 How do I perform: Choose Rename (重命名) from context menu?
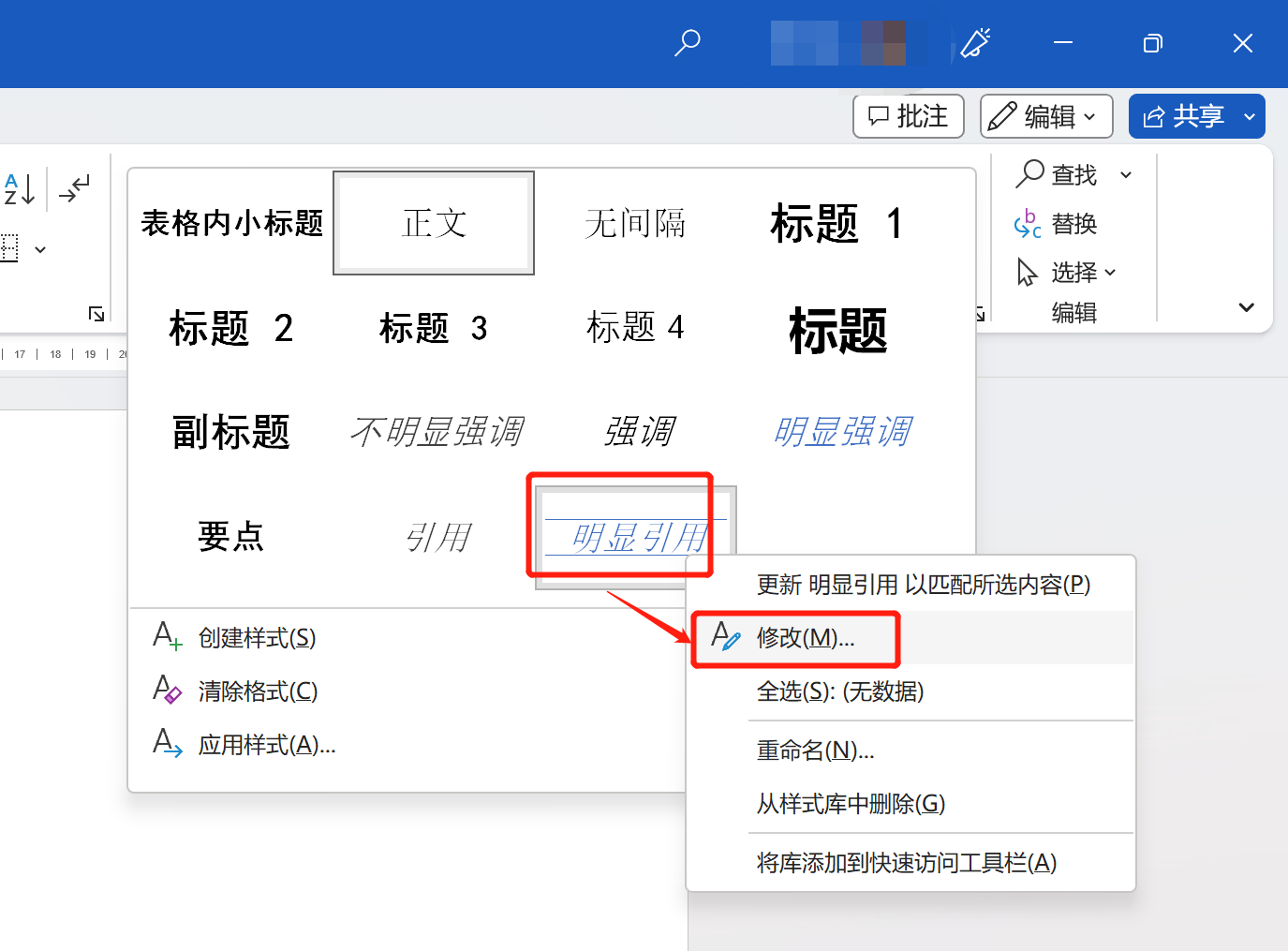pos(815,750)
